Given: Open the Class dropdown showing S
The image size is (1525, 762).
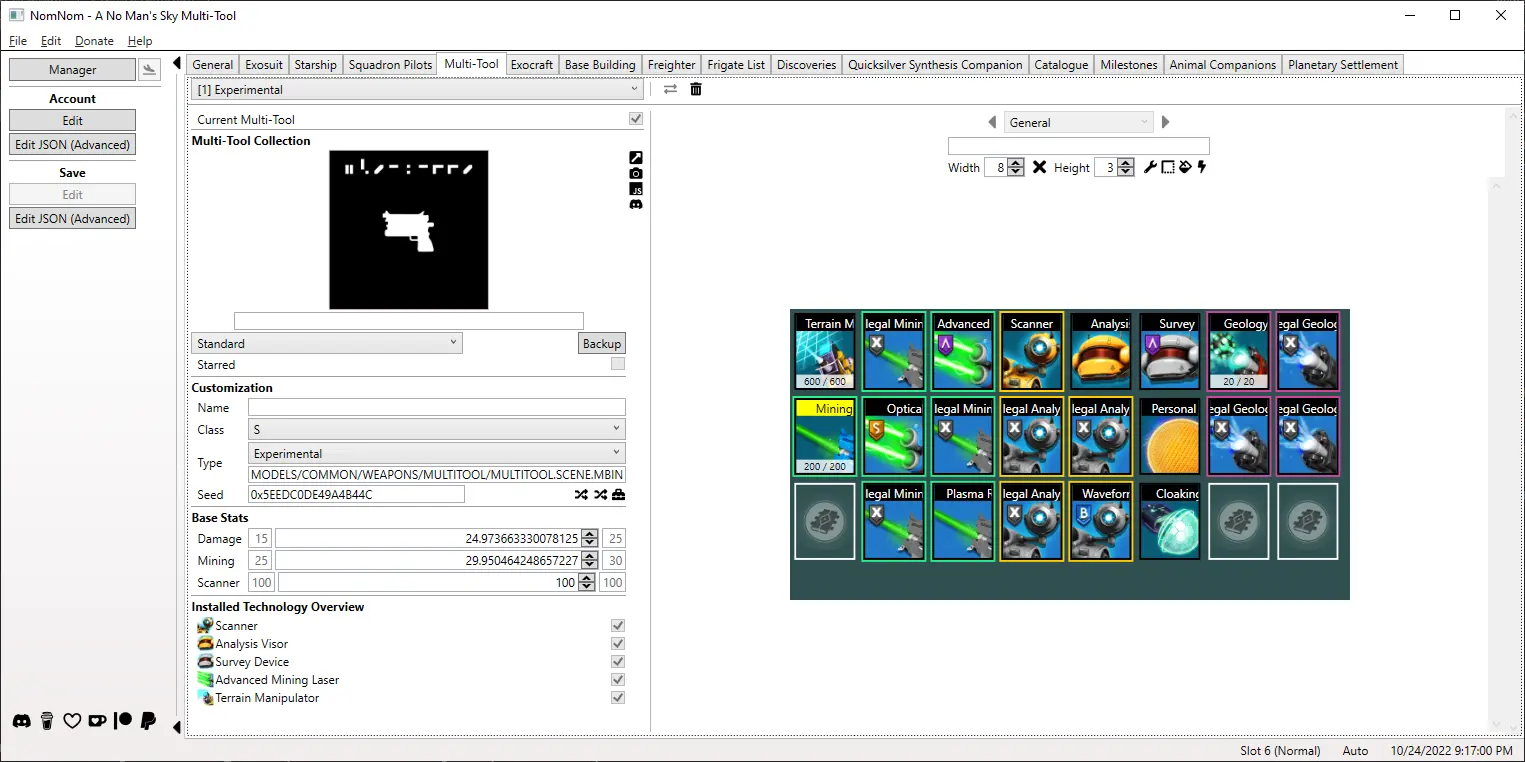Looking at the screenshot, I should tap(436, 429).
